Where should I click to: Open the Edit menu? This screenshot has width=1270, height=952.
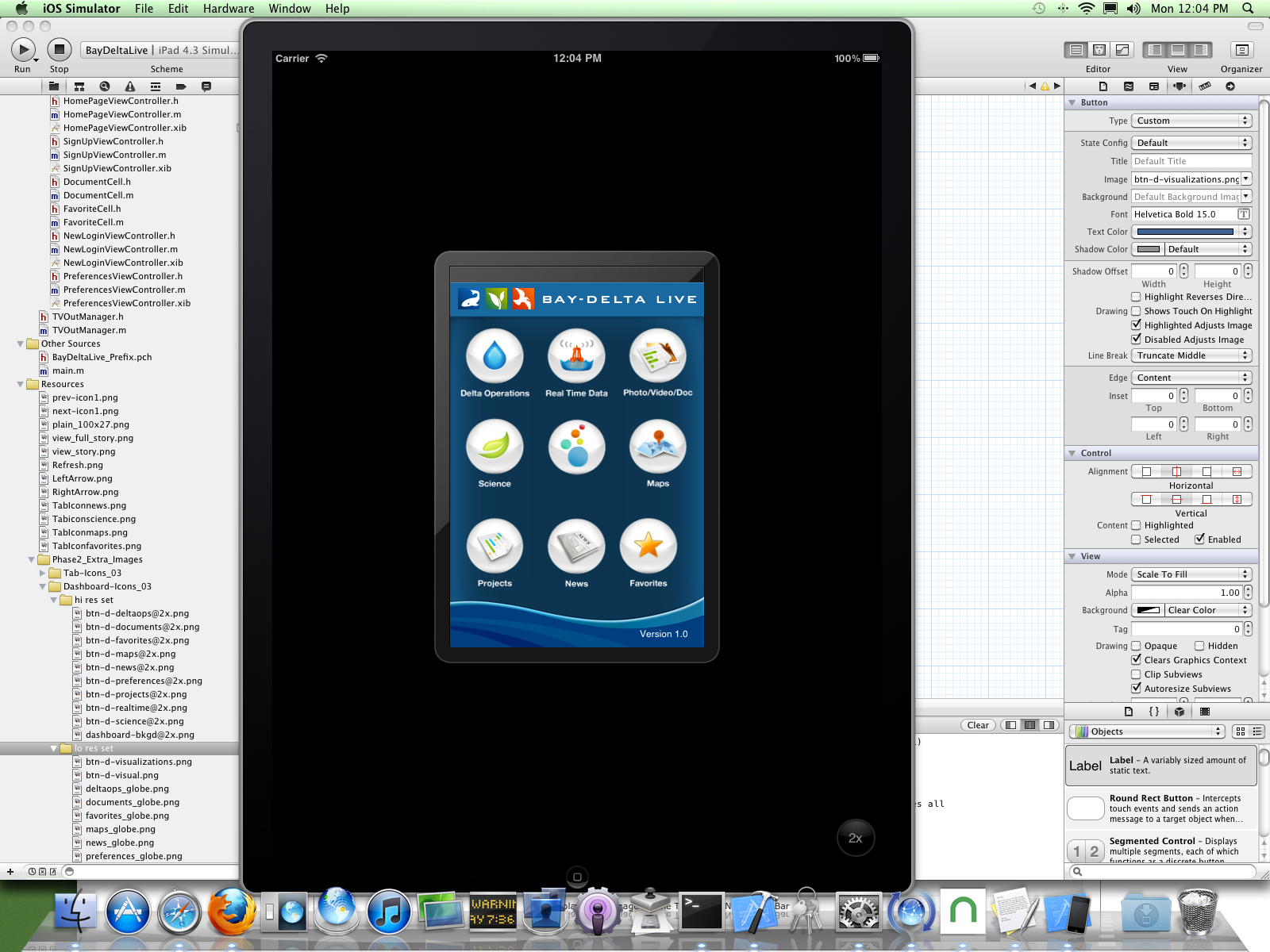click(x=179, y=9)
